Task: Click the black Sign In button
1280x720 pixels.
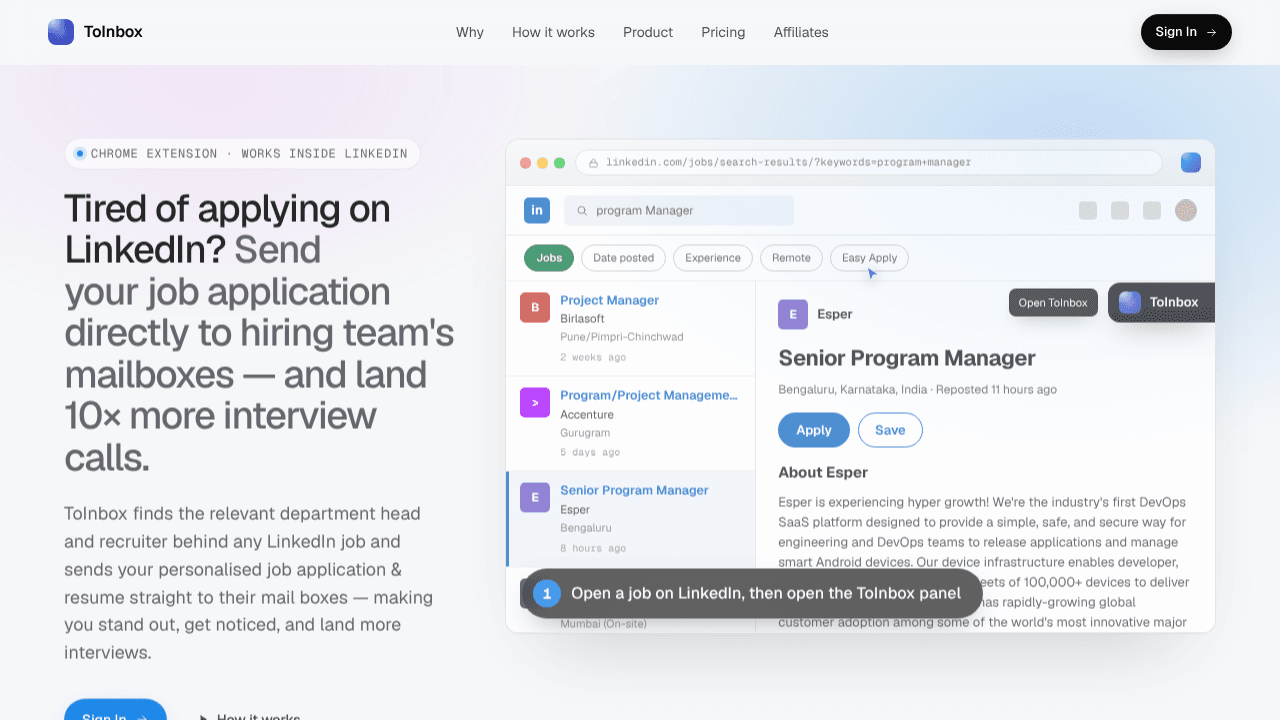Action: coord(1186,32)
